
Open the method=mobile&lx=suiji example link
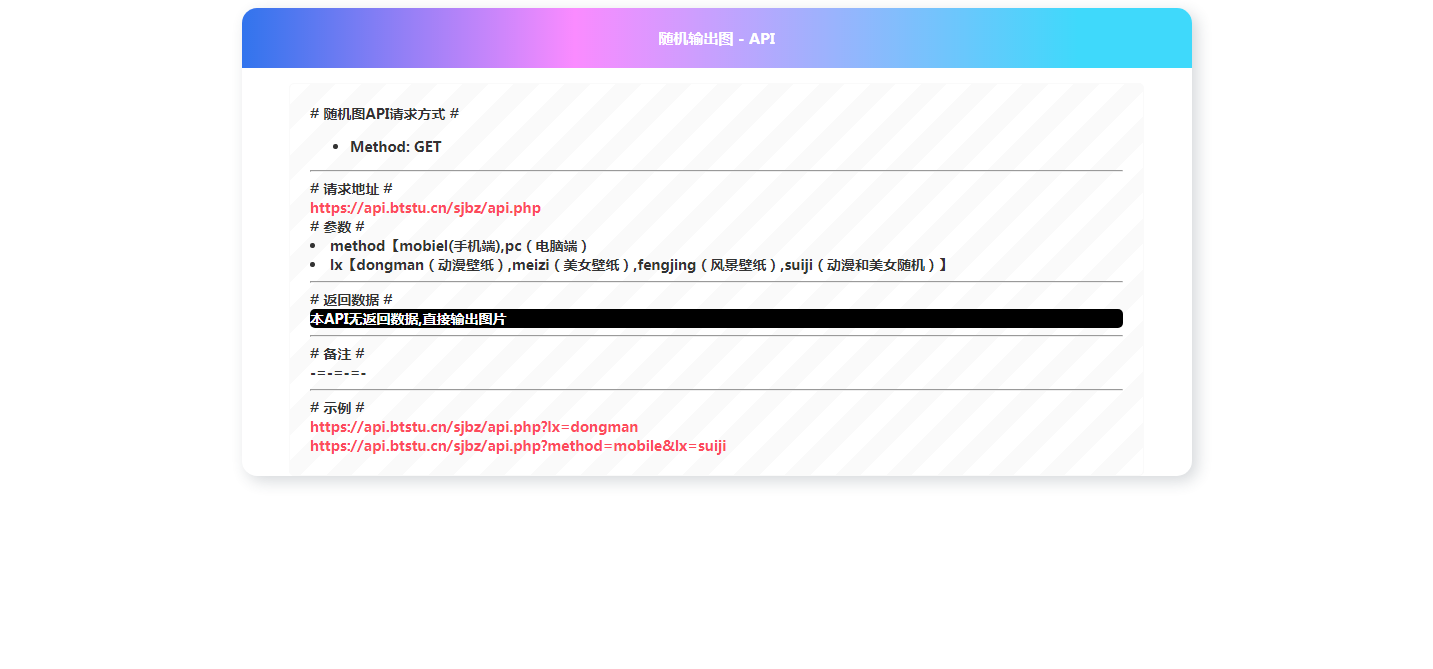[518, 446]
